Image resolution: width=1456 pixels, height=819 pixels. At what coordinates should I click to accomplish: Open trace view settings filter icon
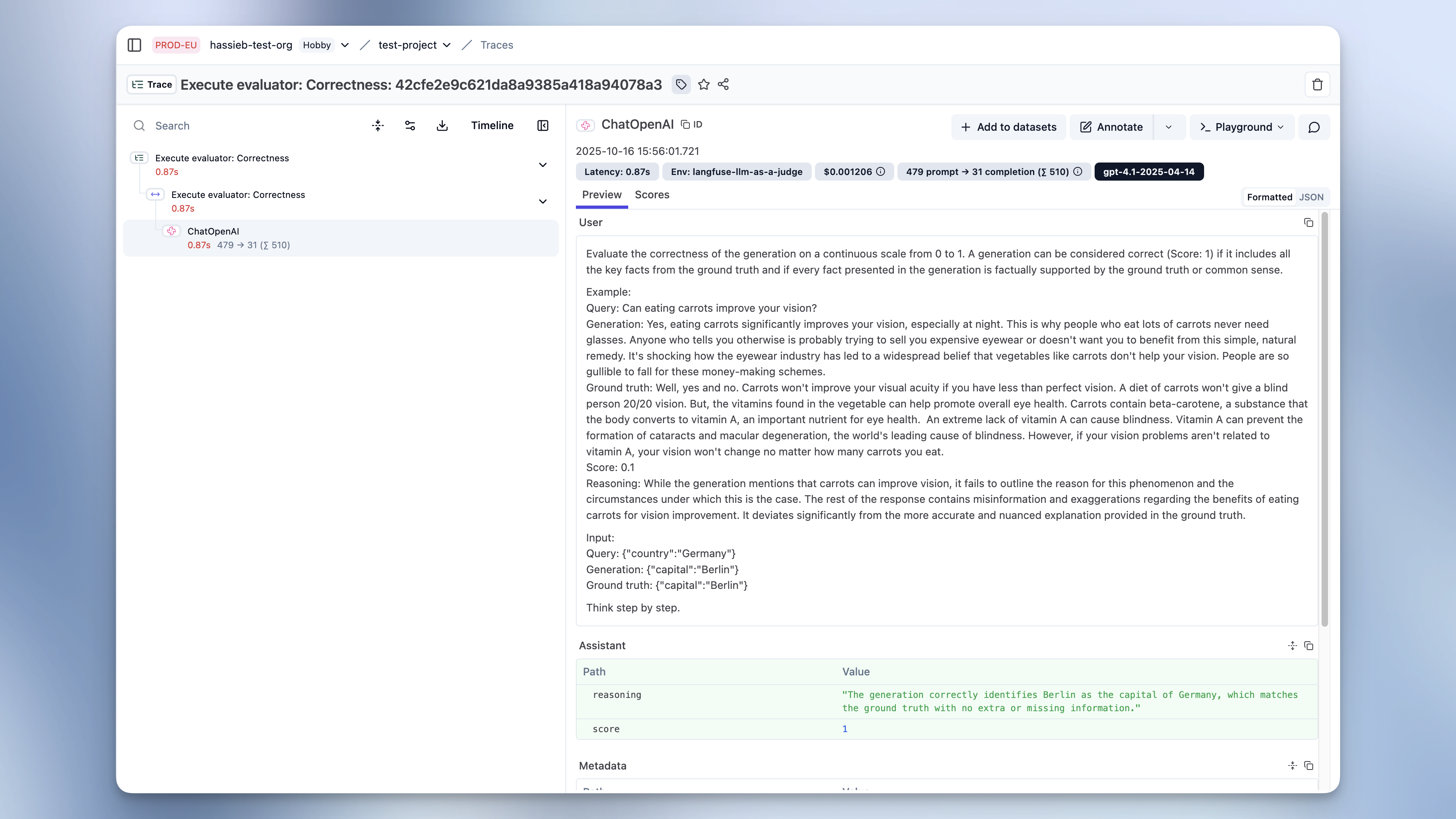(410, 126)
